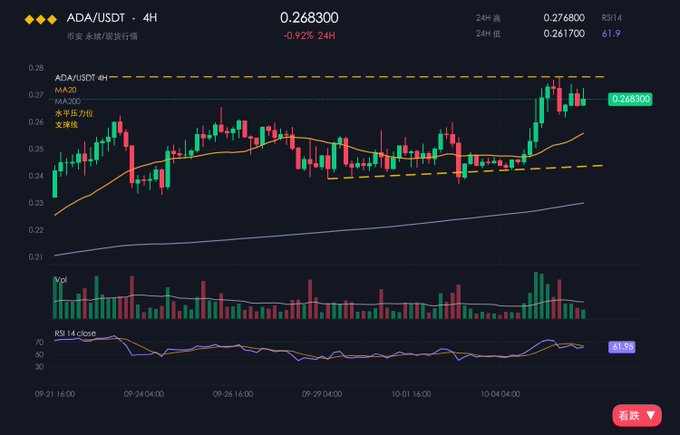Click the 24H 低 label
Image resolution: width=680 pixels, height=435 pixels.
488,33
